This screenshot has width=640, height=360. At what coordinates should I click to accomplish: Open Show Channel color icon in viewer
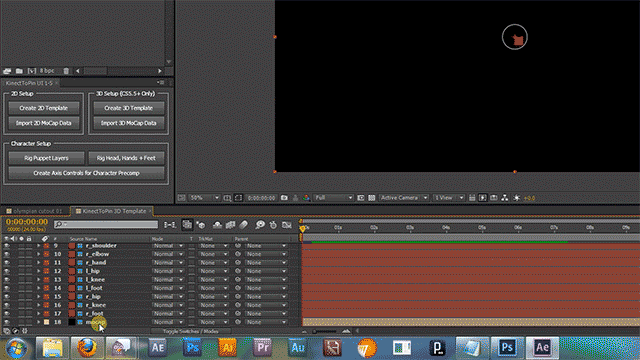[x=306, y=198]
